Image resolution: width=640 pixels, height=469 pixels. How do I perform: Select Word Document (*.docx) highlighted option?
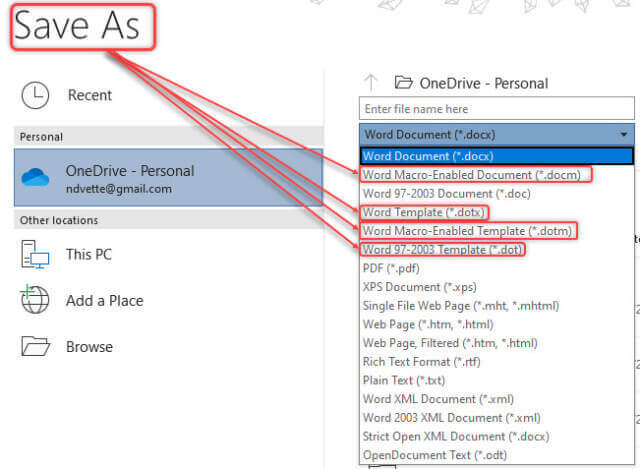(x=496, y=156)
